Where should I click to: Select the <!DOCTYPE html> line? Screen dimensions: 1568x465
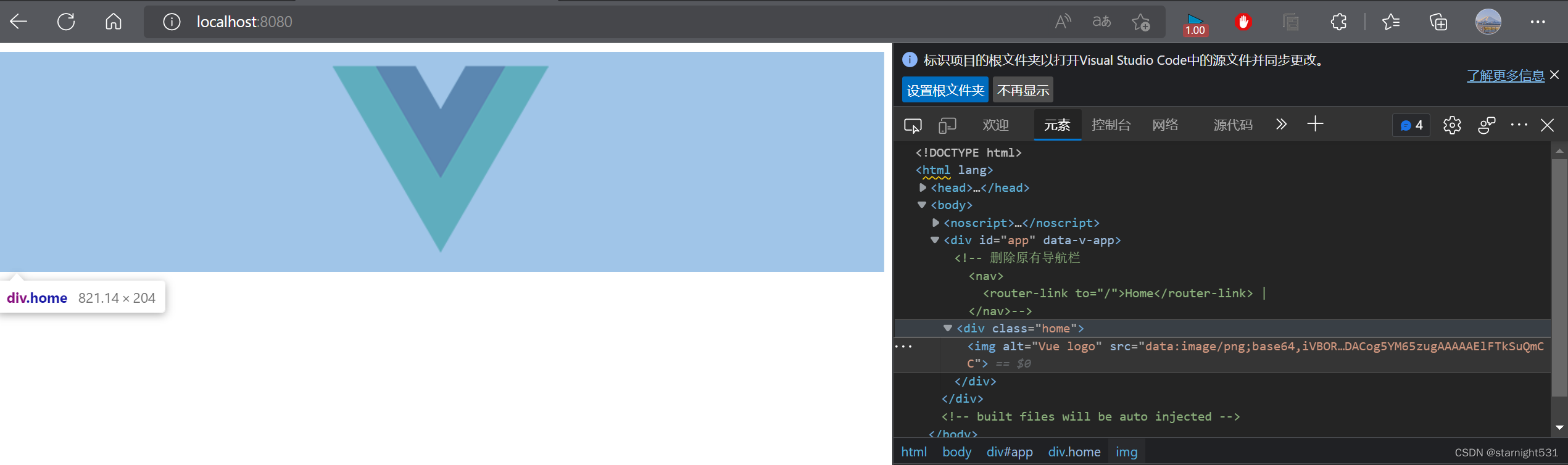click(968, 152)
